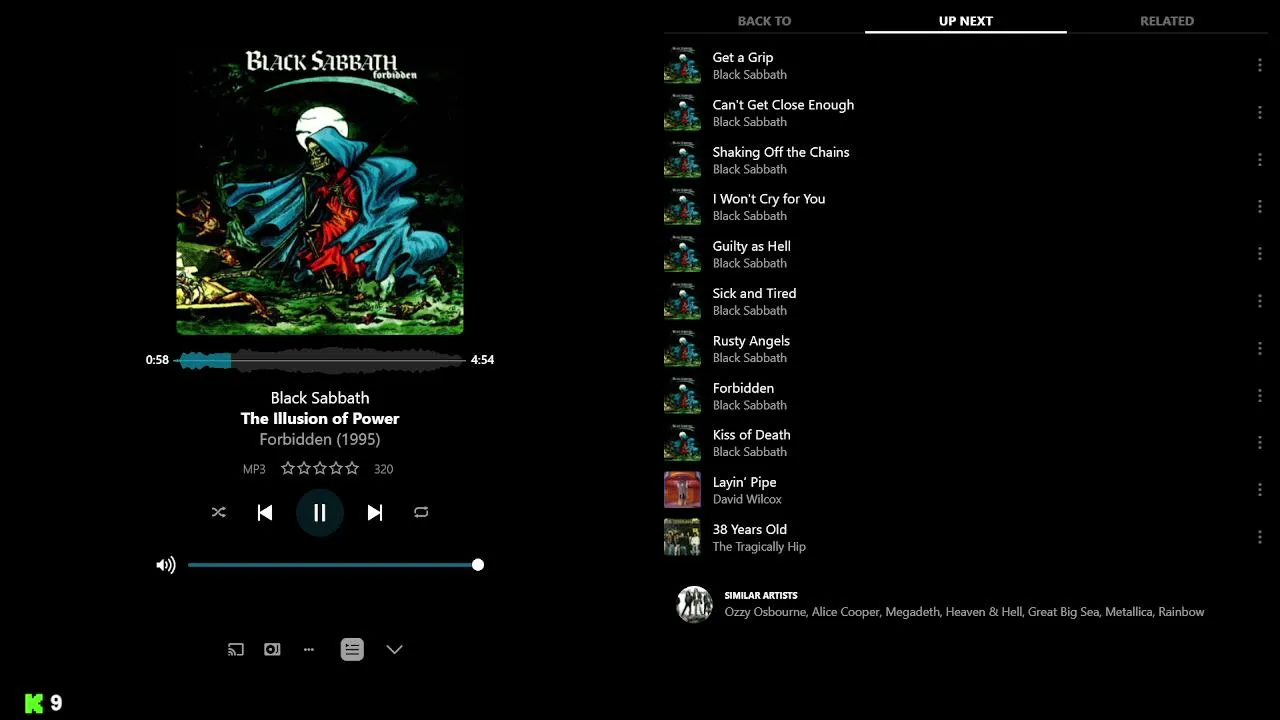Switch to the Related tab

coord(1167,20)
